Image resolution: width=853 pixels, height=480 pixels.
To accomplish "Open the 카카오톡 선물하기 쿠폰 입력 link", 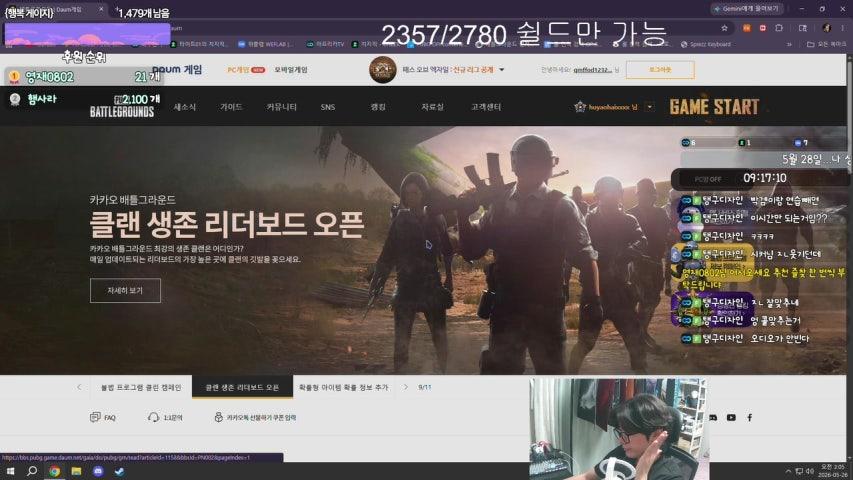I will (x=255, y=417).
